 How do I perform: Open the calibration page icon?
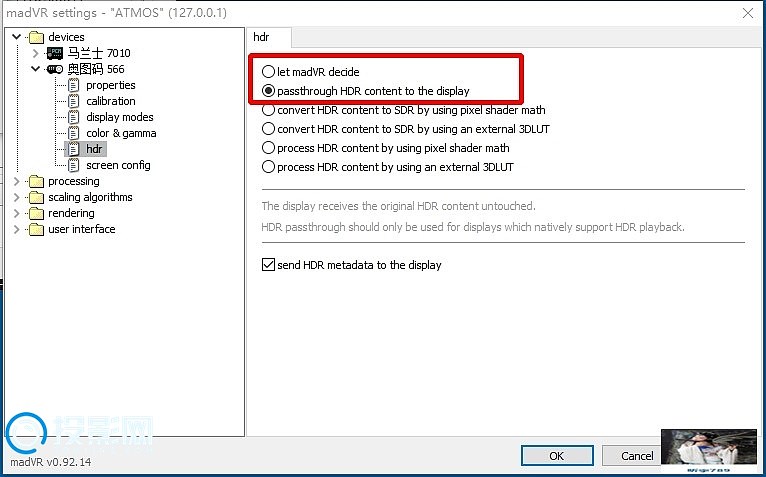pyautogui.click(x=73, y=101)
